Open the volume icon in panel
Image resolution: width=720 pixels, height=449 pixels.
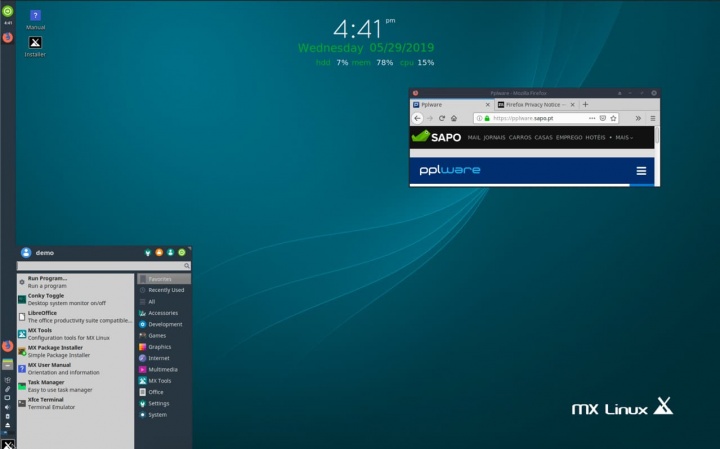7,407
